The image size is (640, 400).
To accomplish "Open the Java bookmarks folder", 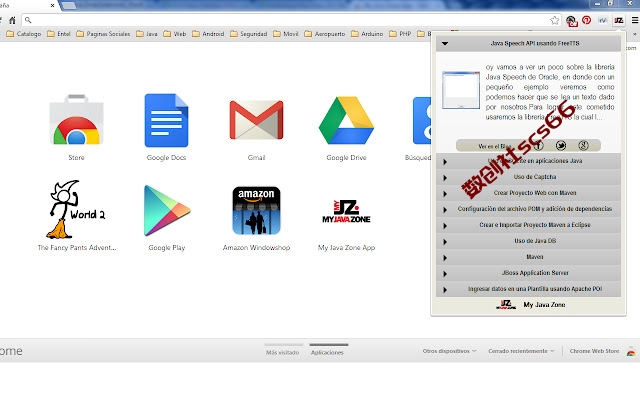I will point(147,34).
